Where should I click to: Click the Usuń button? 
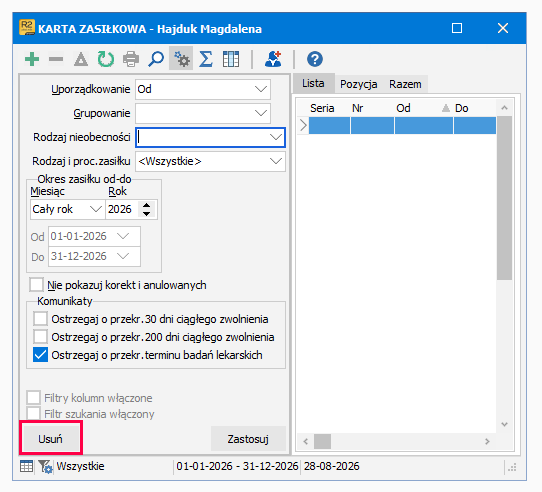[x=50, y=439]
